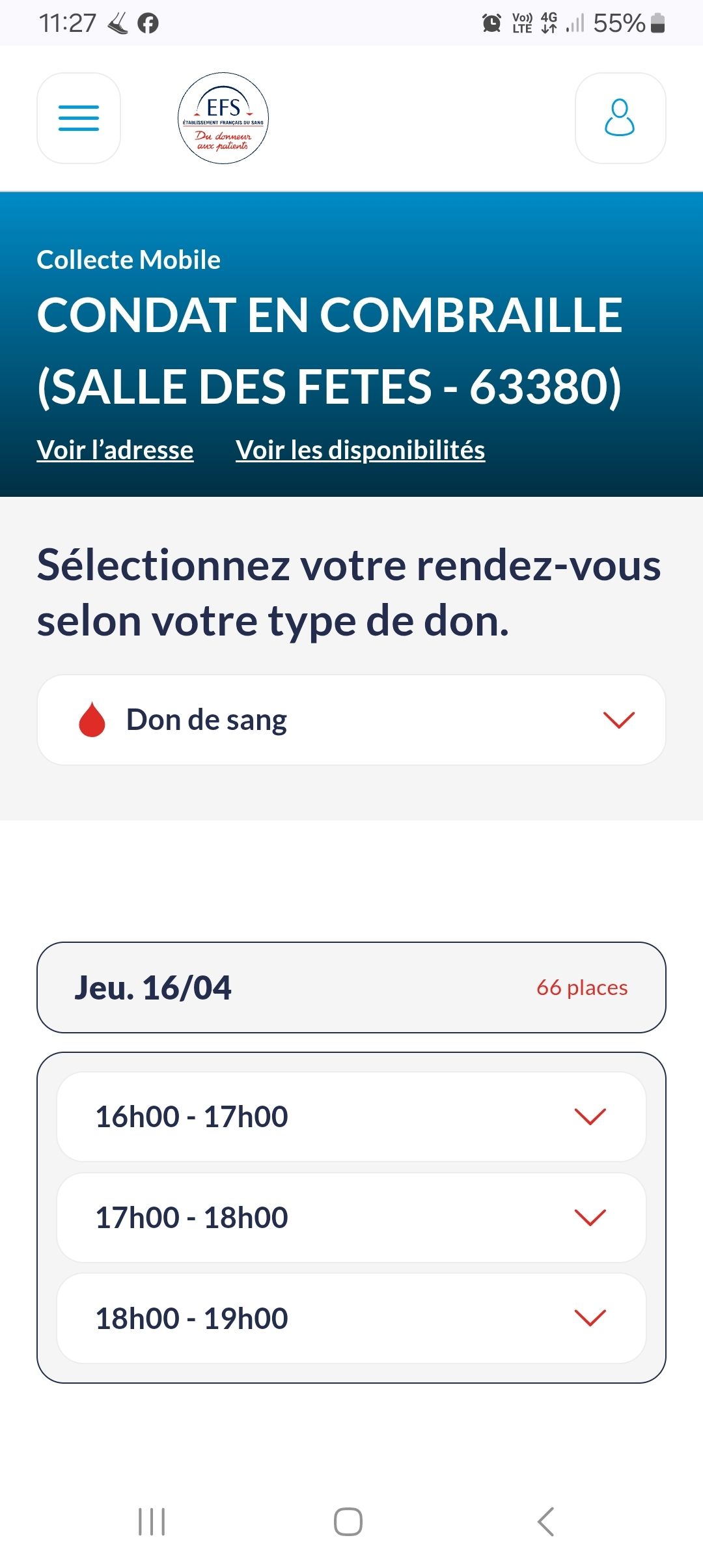Tap the alarm icon in status bar
This screenshot has height=1568, width=703.
491,23
